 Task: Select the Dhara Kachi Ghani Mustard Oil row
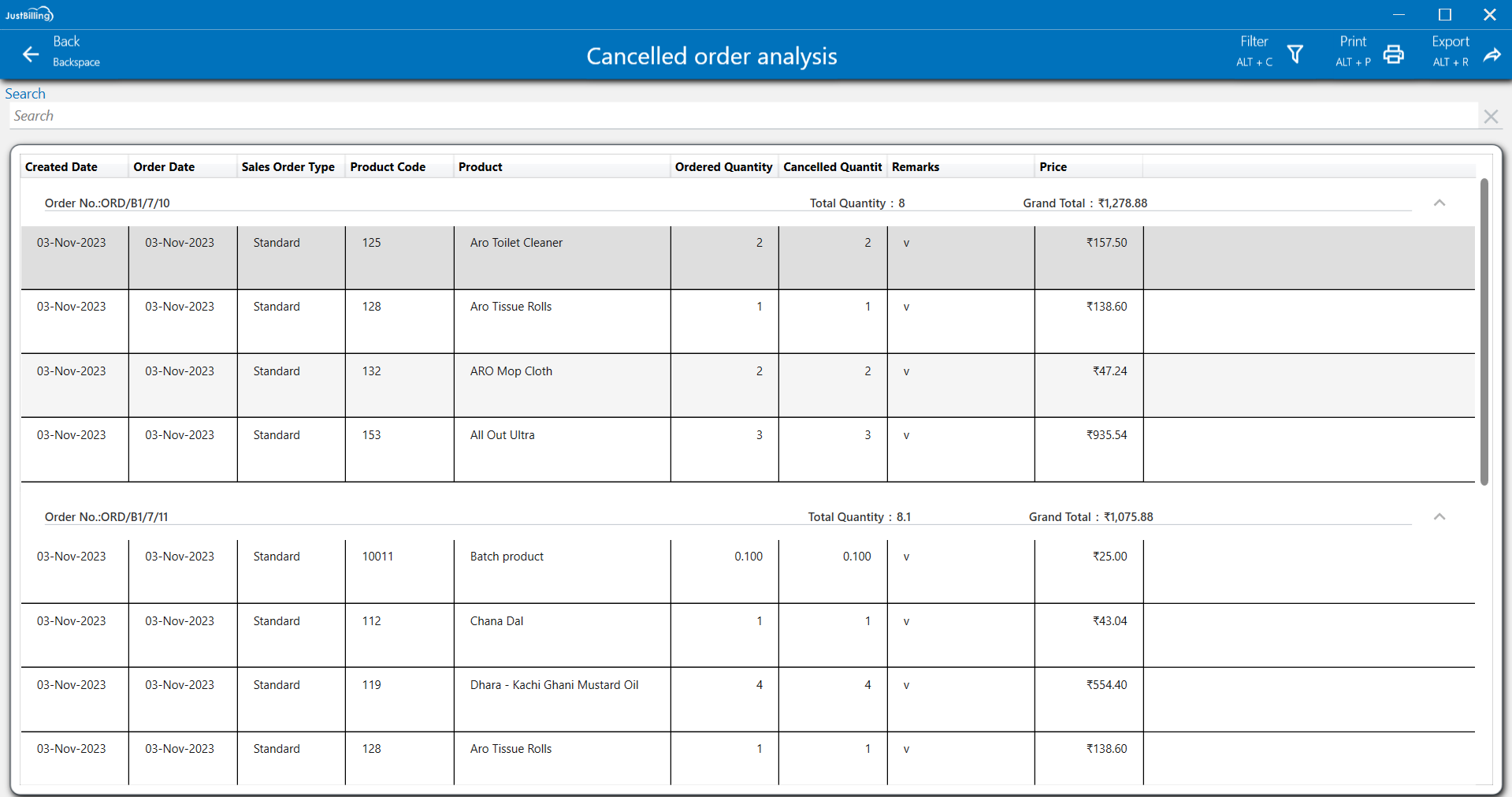[x=554, y=686]
